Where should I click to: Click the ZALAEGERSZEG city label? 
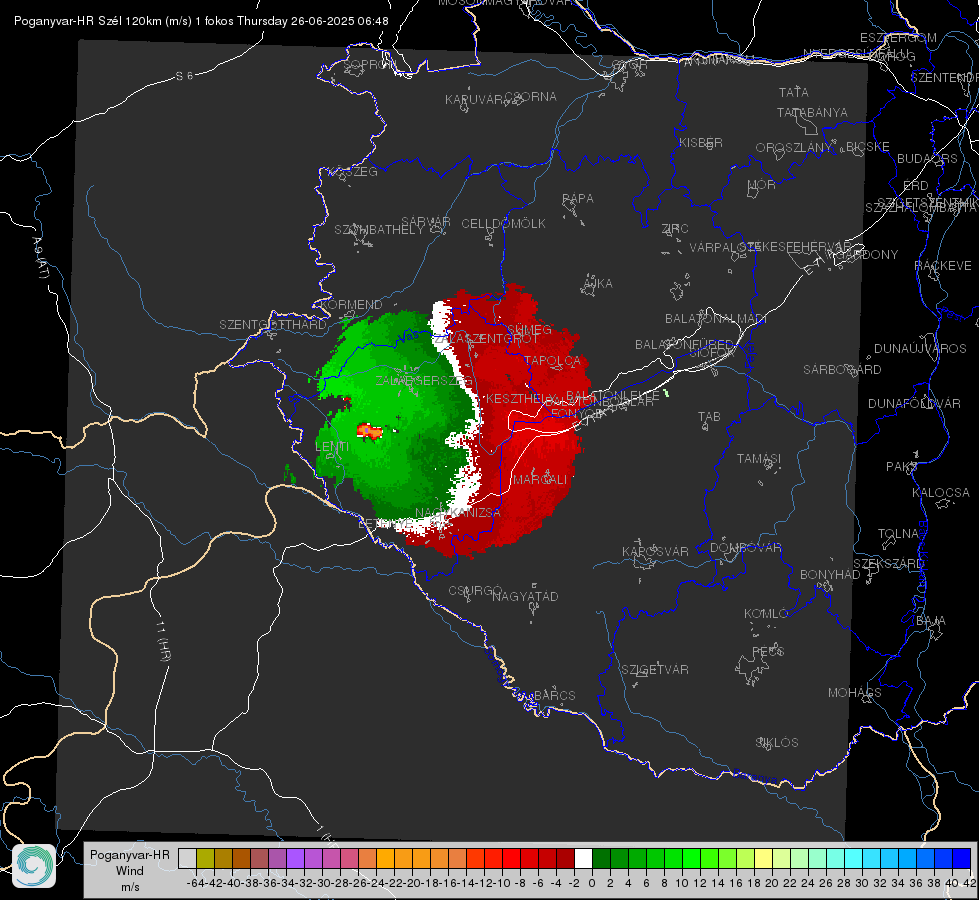(424, 380)
